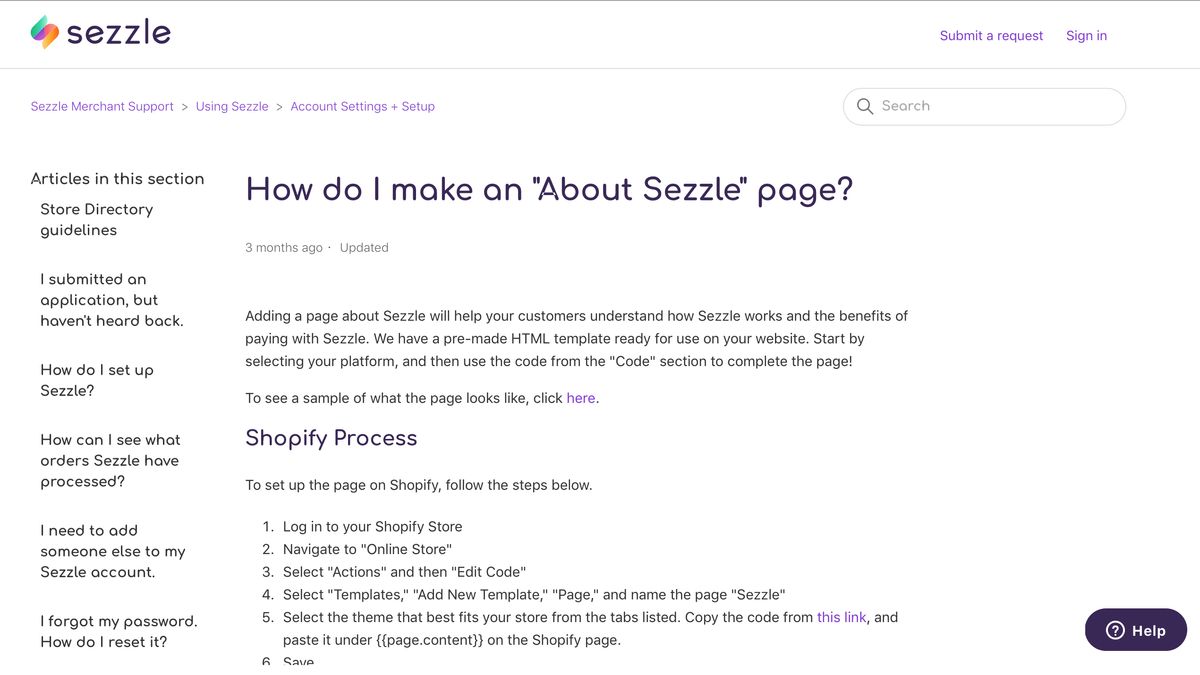This screenshot has width=1200, height=675.
Task: Navigate to Account Settings + Setup breadcrumb
Action: 362,106
